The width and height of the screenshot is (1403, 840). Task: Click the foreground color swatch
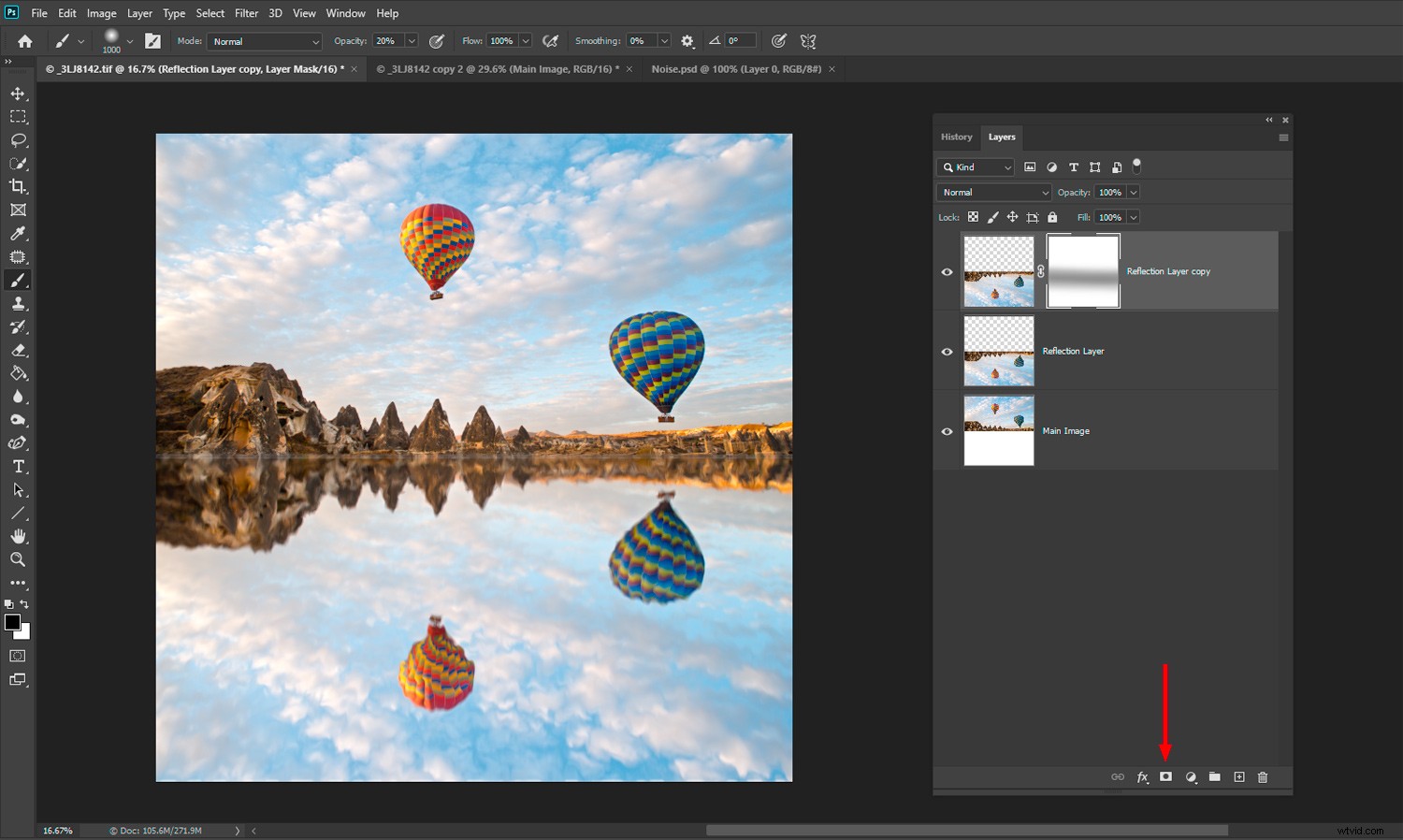point(13,622)
